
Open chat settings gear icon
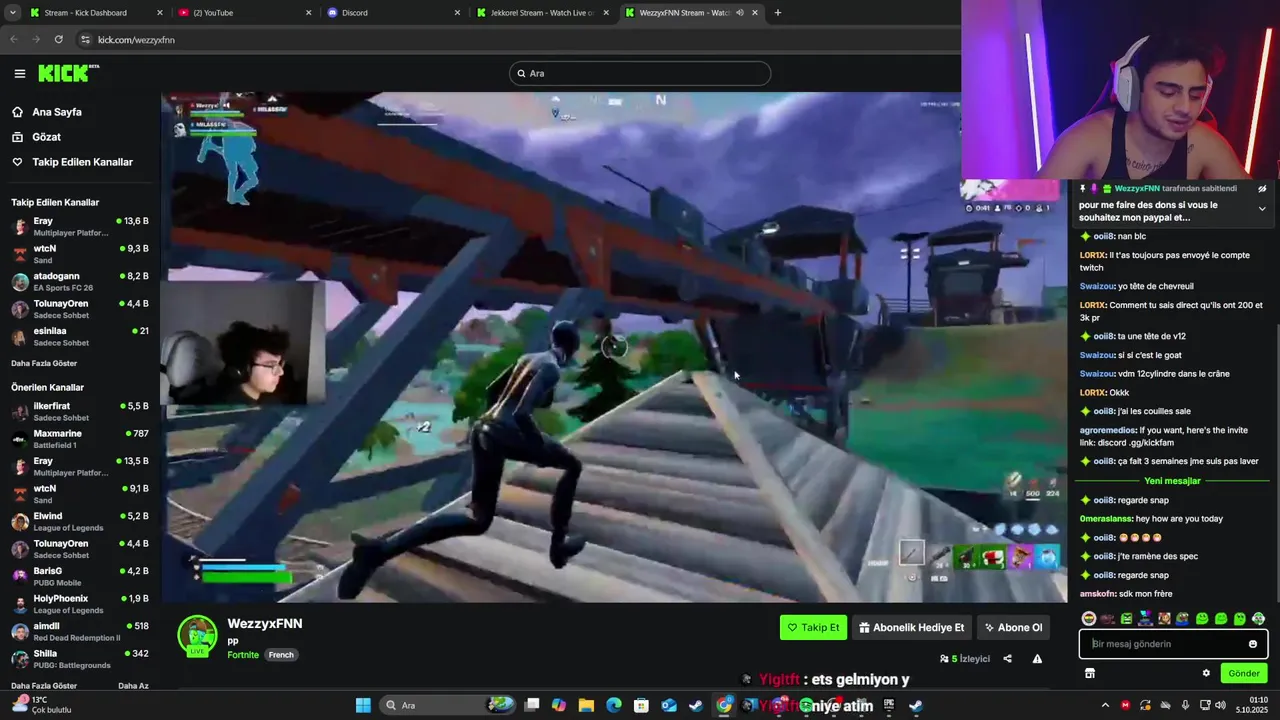1206,673
